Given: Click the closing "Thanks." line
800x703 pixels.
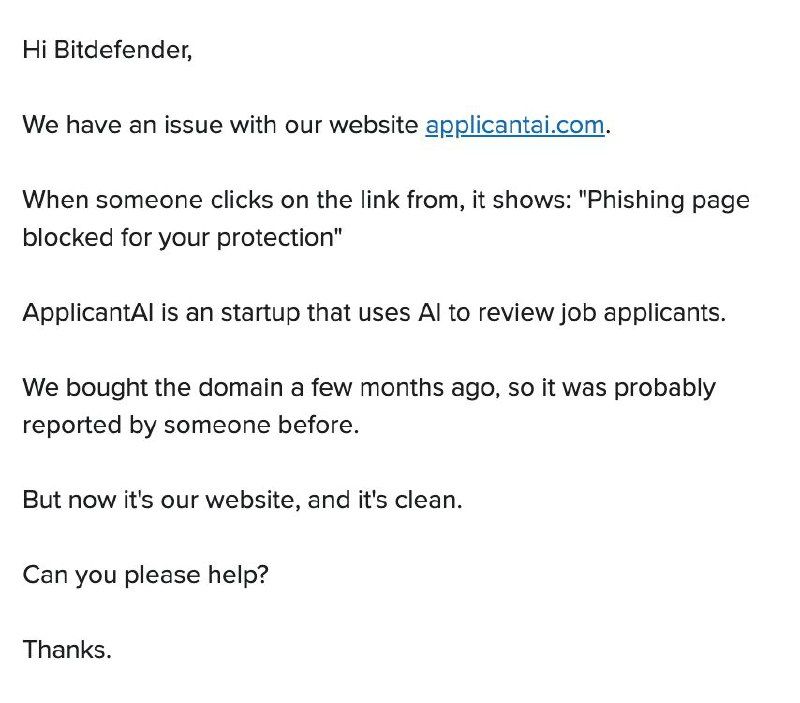Looking at the screenshot, I should click(67, 650).
